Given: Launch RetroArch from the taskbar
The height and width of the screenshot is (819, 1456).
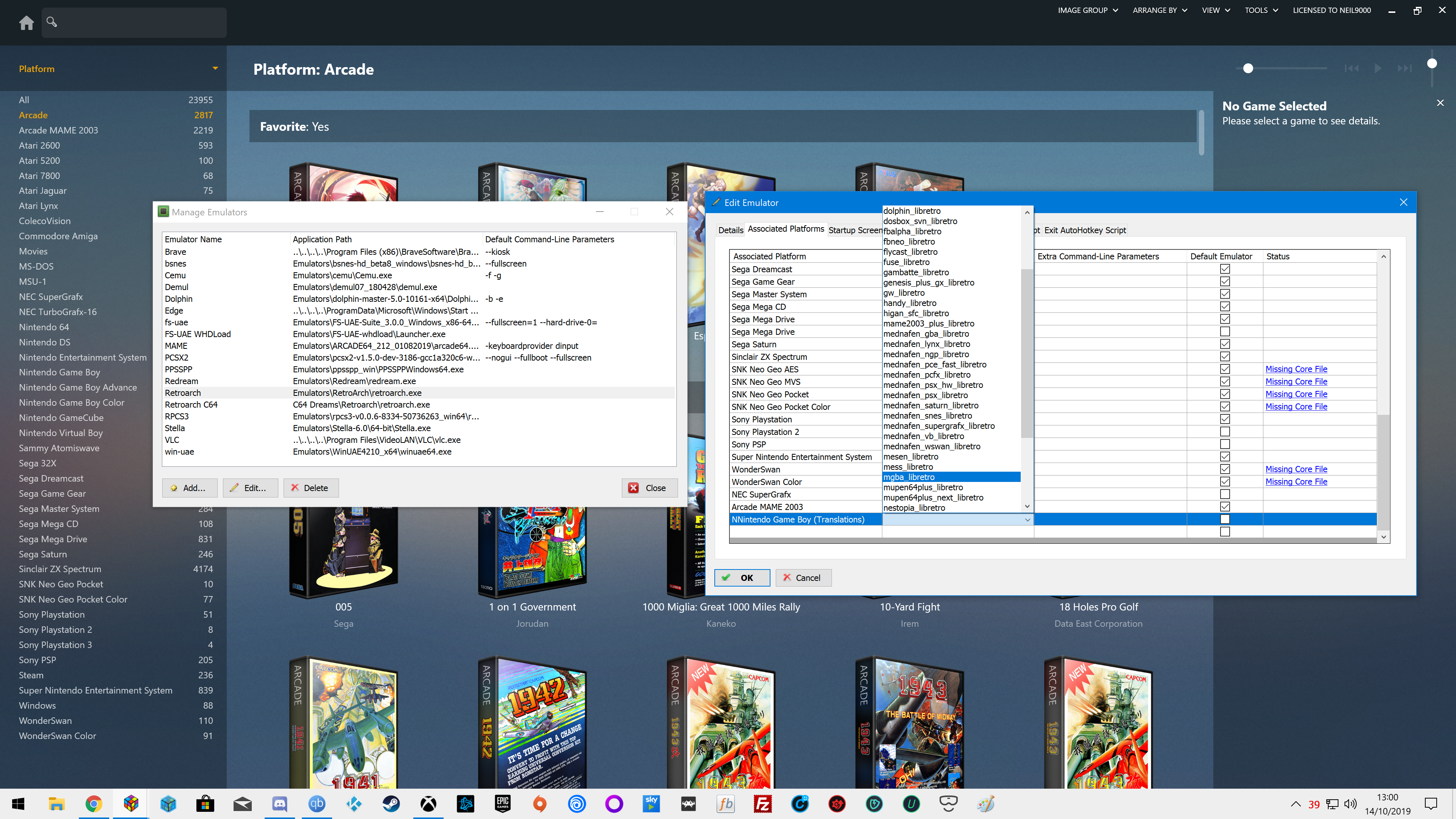Looking at the screenshot, I should coord(689,804).
